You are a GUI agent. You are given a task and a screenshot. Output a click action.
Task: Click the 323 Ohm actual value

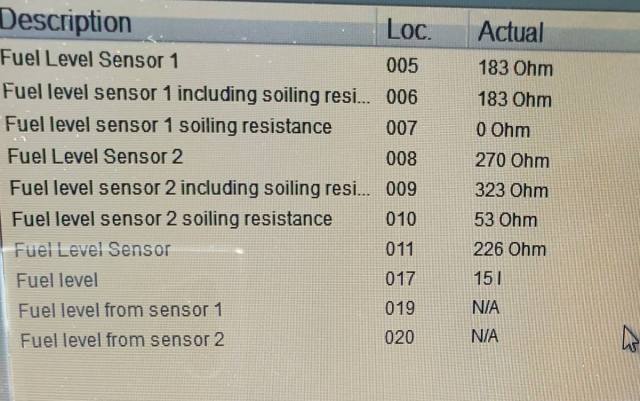513,190
